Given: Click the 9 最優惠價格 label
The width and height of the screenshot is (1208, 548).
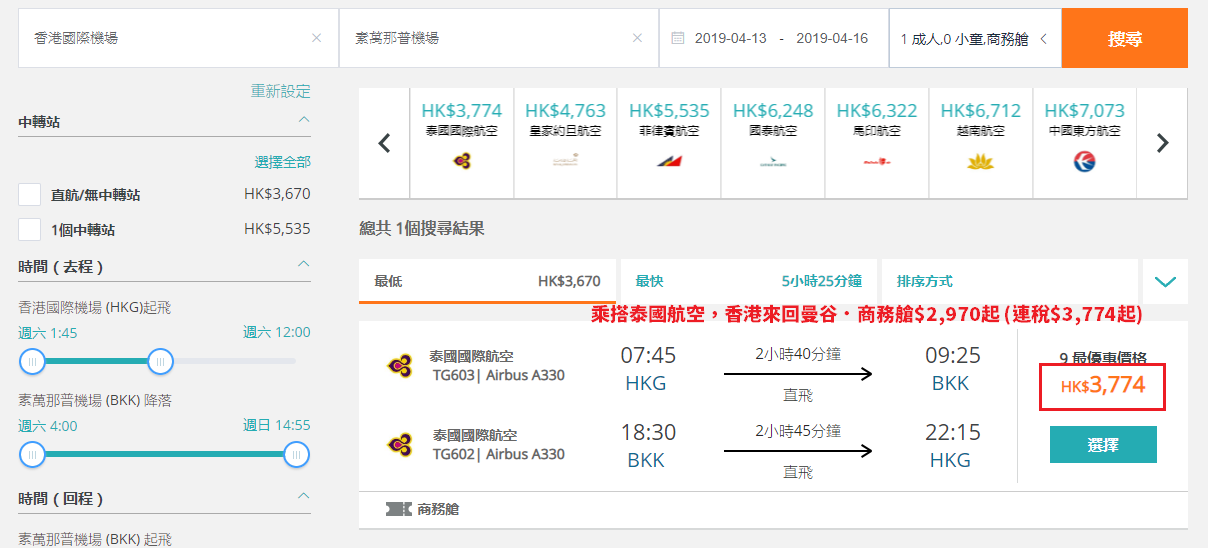Looking at the screenshot, I should (1103, 357).
